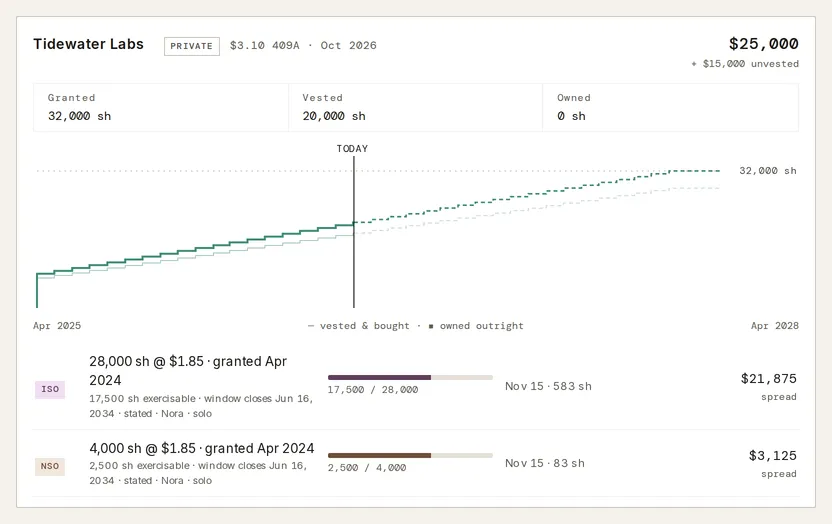The image size is (832, 524).
Task: Click the ISO vesting progress bar
Action: tap(410, 378)
